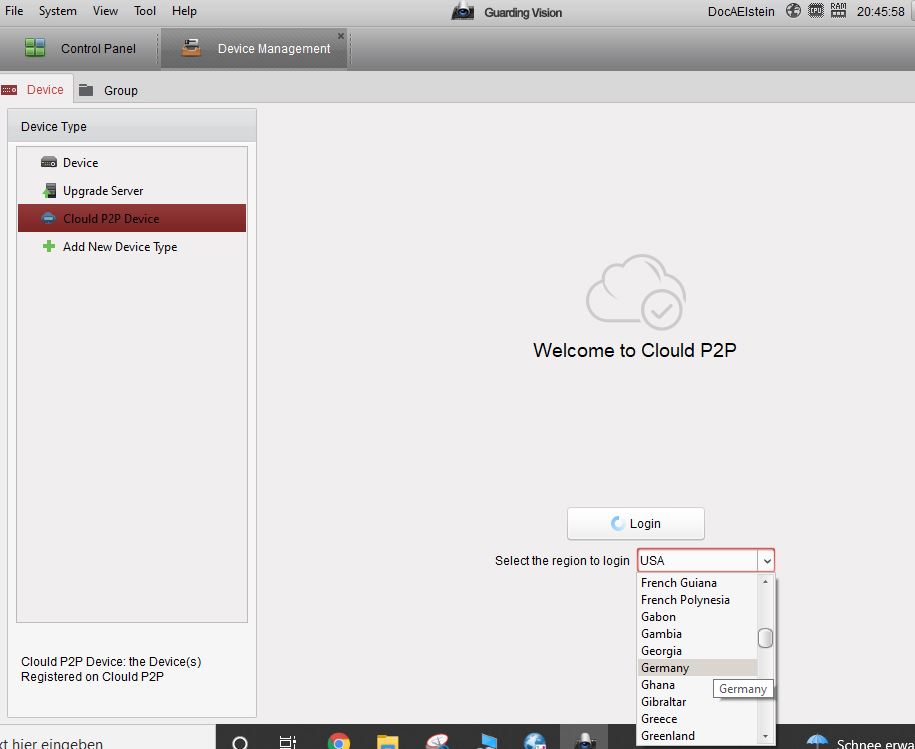Click the Device Management tab icon

tap(191, 48)
